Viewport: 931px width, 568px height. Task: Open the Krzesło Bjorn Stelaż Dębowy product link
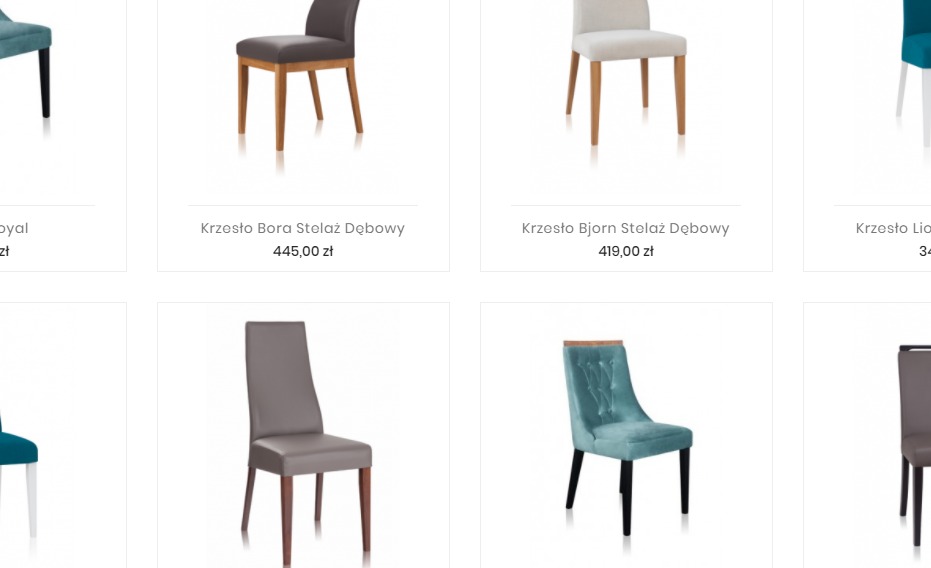tap(626, 229)
